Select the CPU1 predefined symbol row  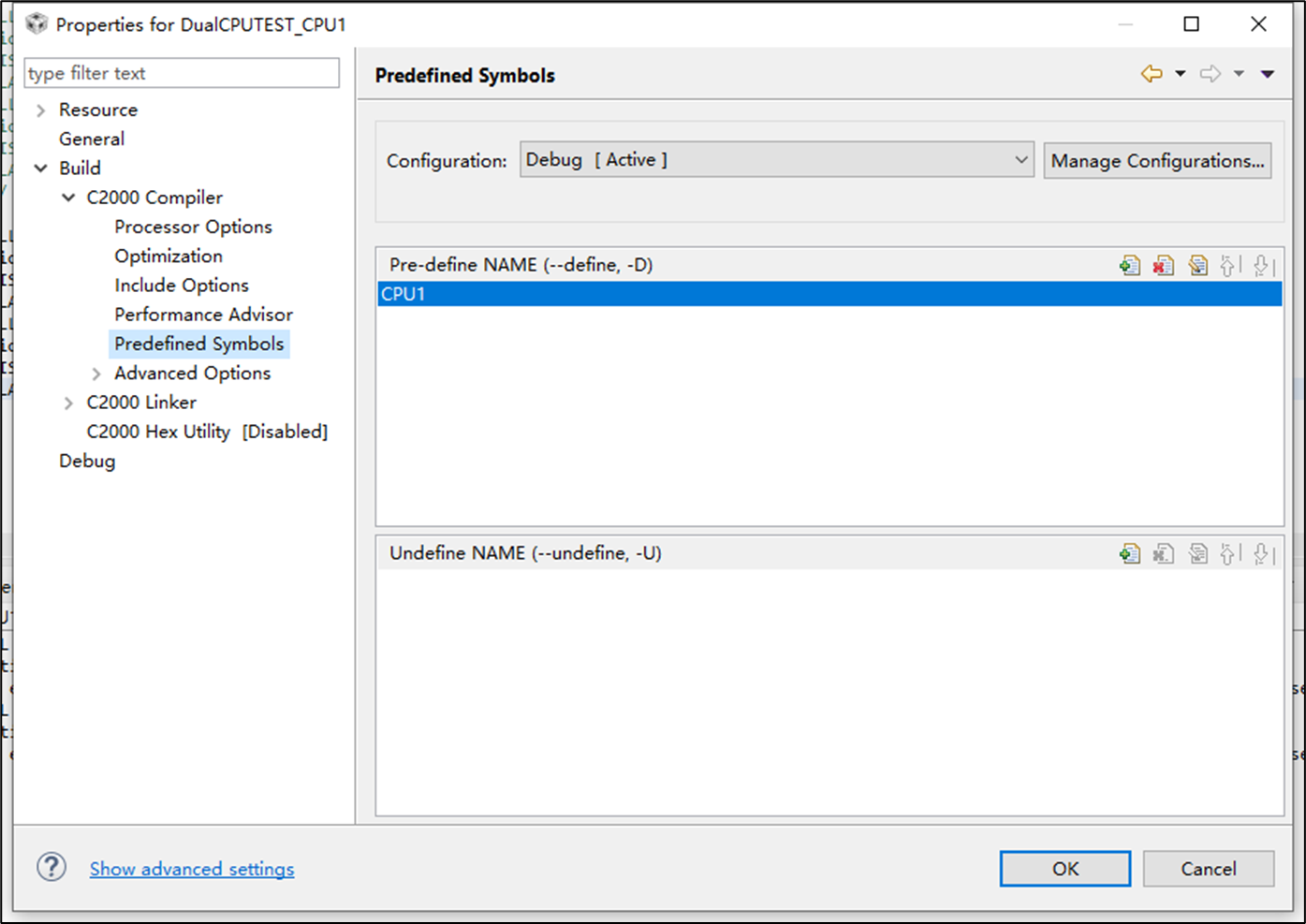click(x=829, y=294)
